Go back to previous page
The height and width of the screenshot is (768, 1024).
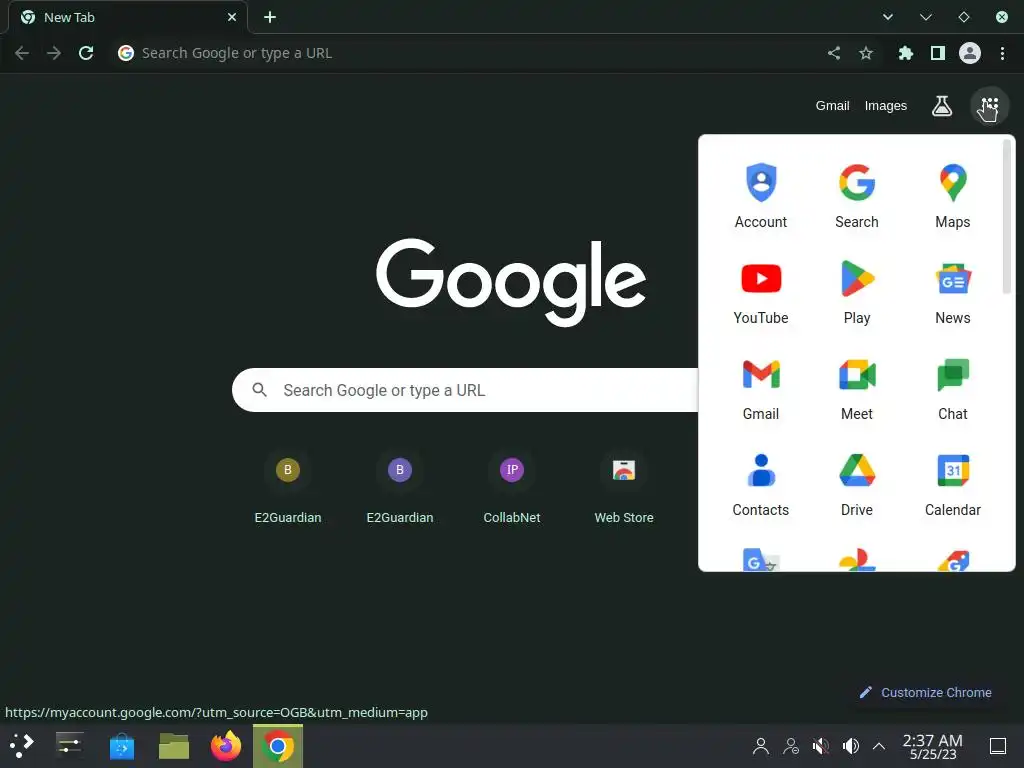(x=22, y=53)
